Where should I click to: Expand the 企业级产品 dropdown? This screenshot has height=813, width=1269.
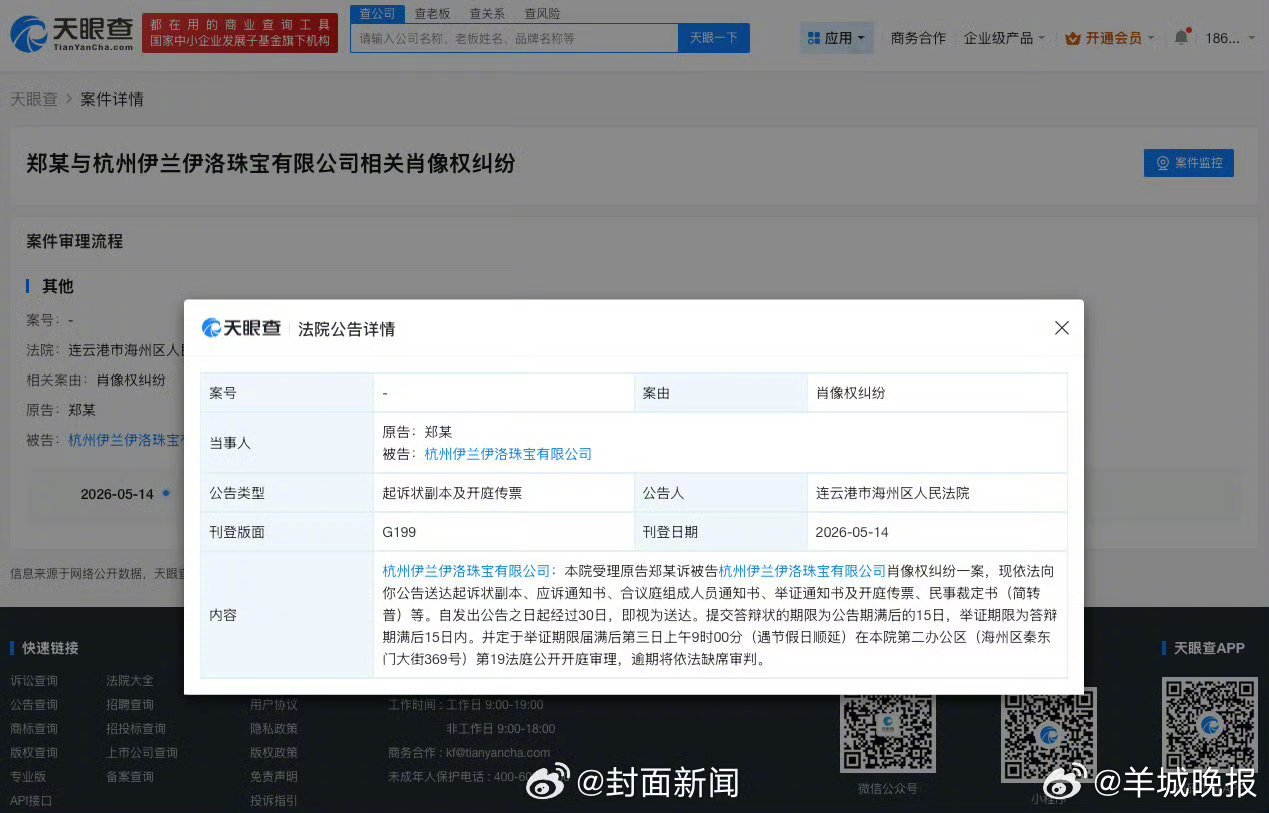click(1004, 38)
